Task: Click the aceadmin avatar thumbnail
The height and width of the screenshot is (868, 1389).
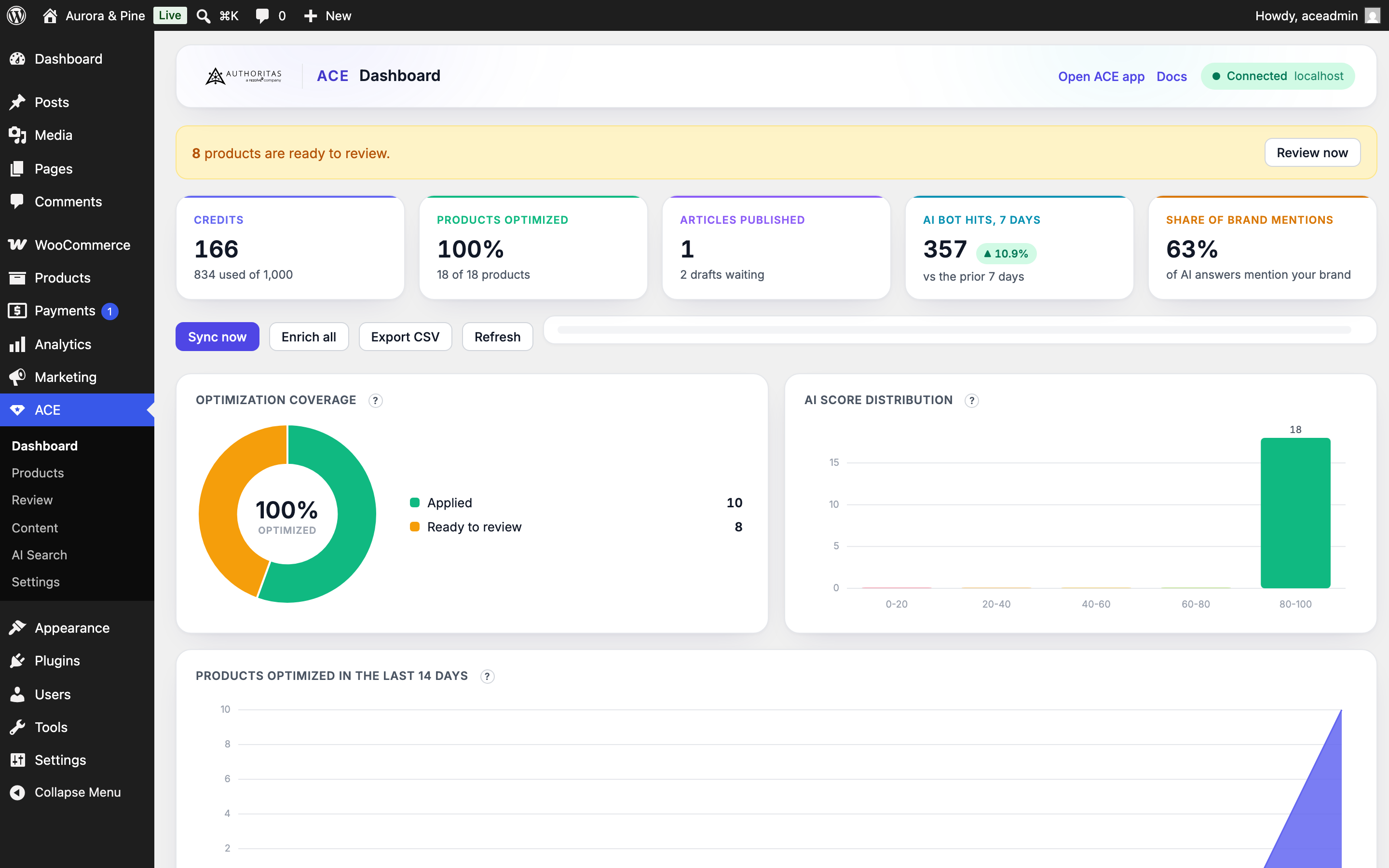Action: pos(1372,15)
